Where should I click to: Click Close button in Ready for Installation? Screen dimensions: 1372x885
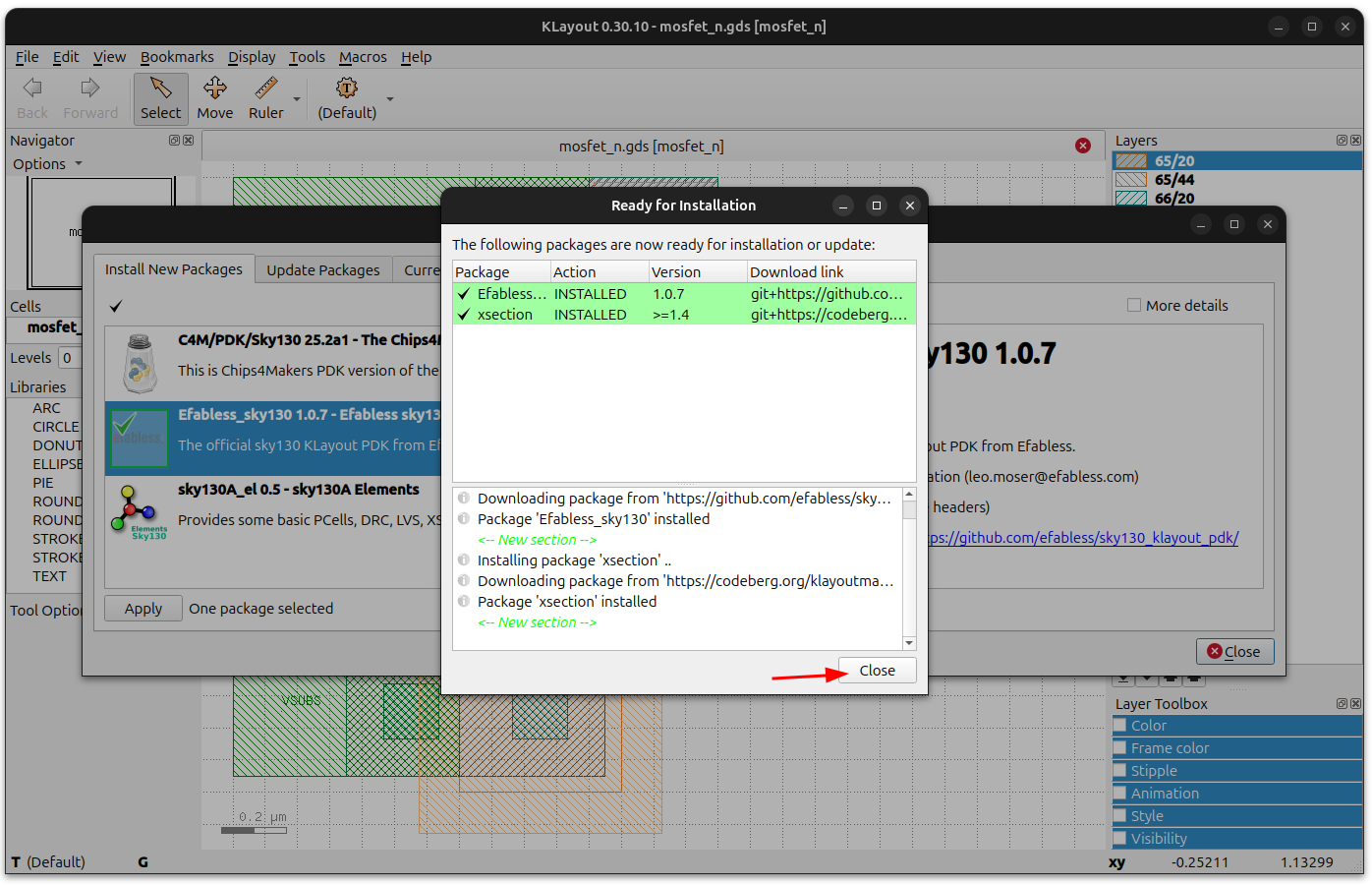point(878,671)
